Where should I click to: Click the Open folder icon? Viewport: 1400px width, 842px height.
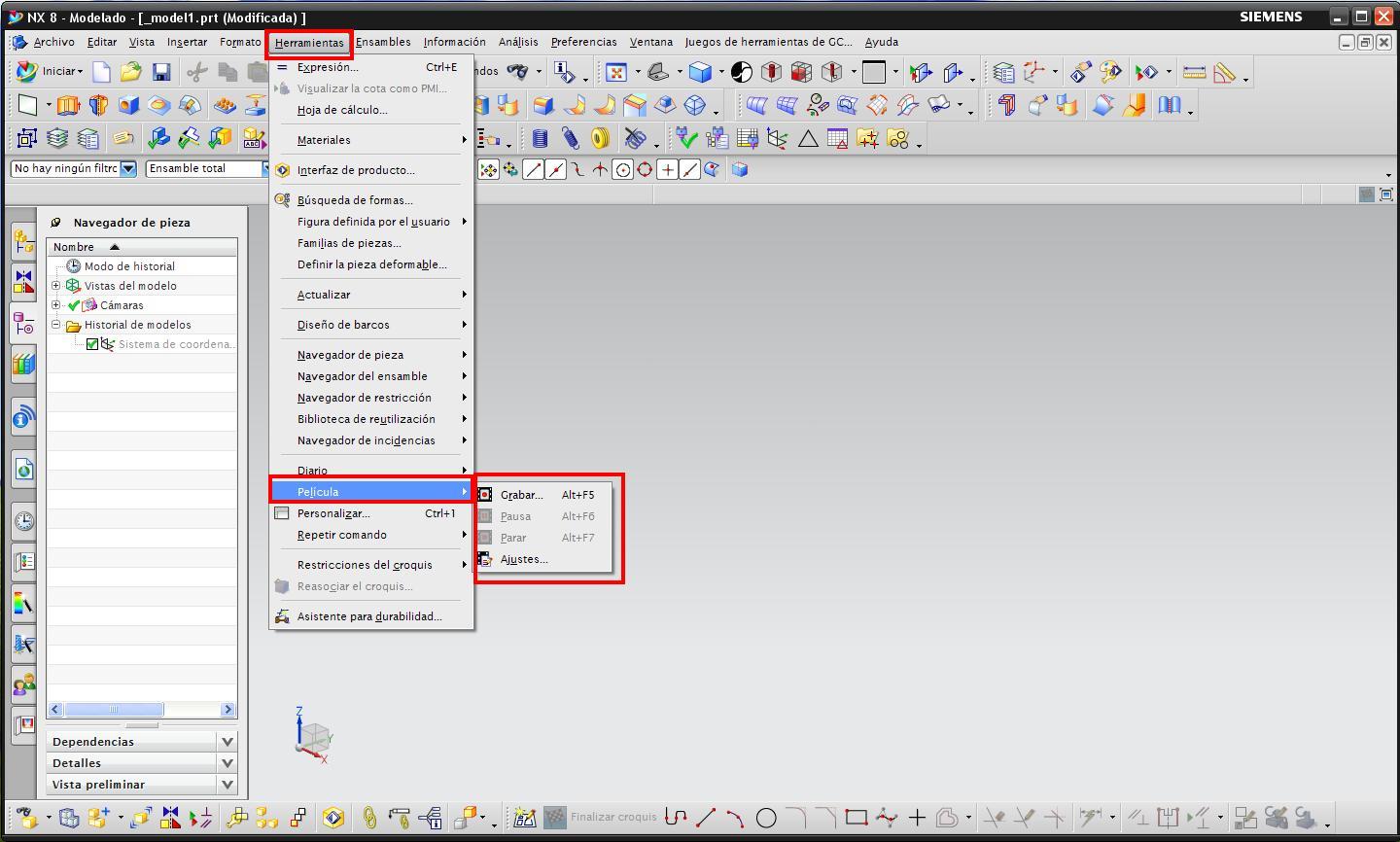click(131, 72)
